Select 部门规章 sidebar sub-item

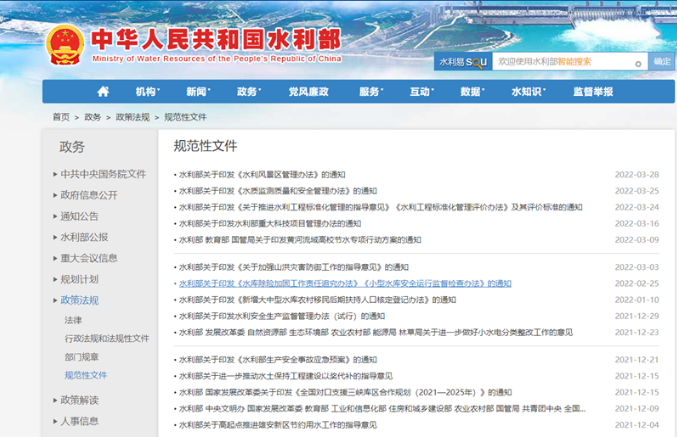point(82,357)
